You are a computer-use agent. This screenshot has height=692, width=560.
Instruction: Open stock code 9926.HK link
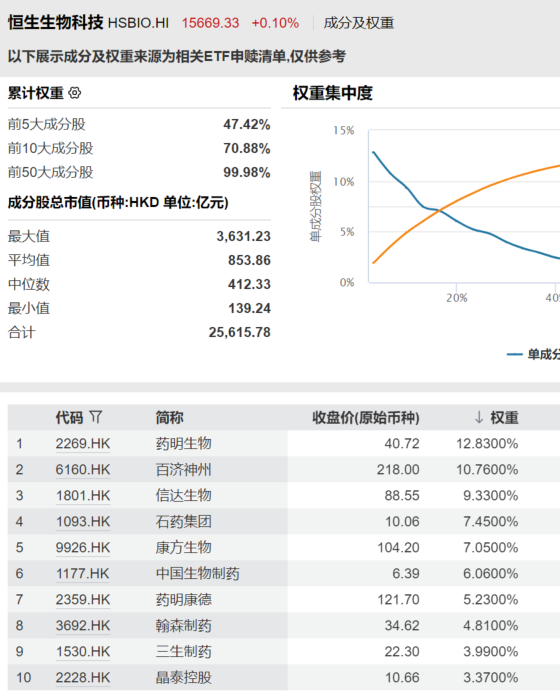point(83,548)
